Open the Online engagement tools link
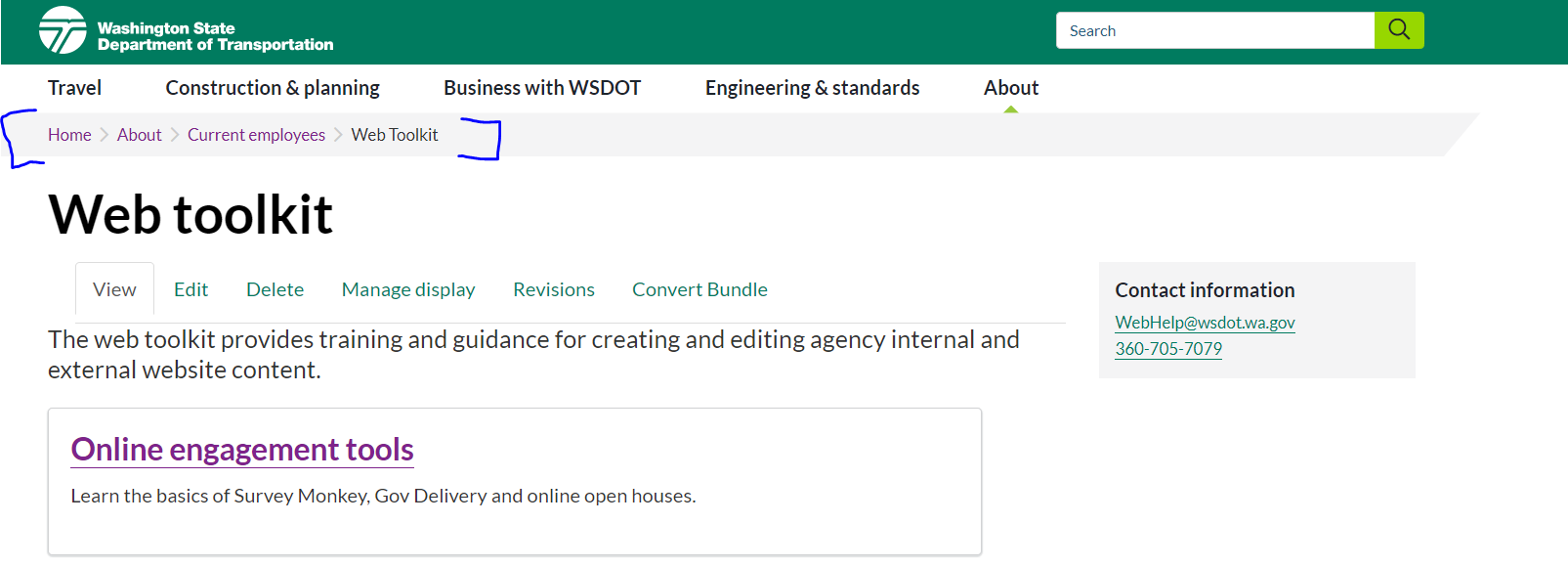1568x567 pixels. pyautogui.click(x=242, y=450)
